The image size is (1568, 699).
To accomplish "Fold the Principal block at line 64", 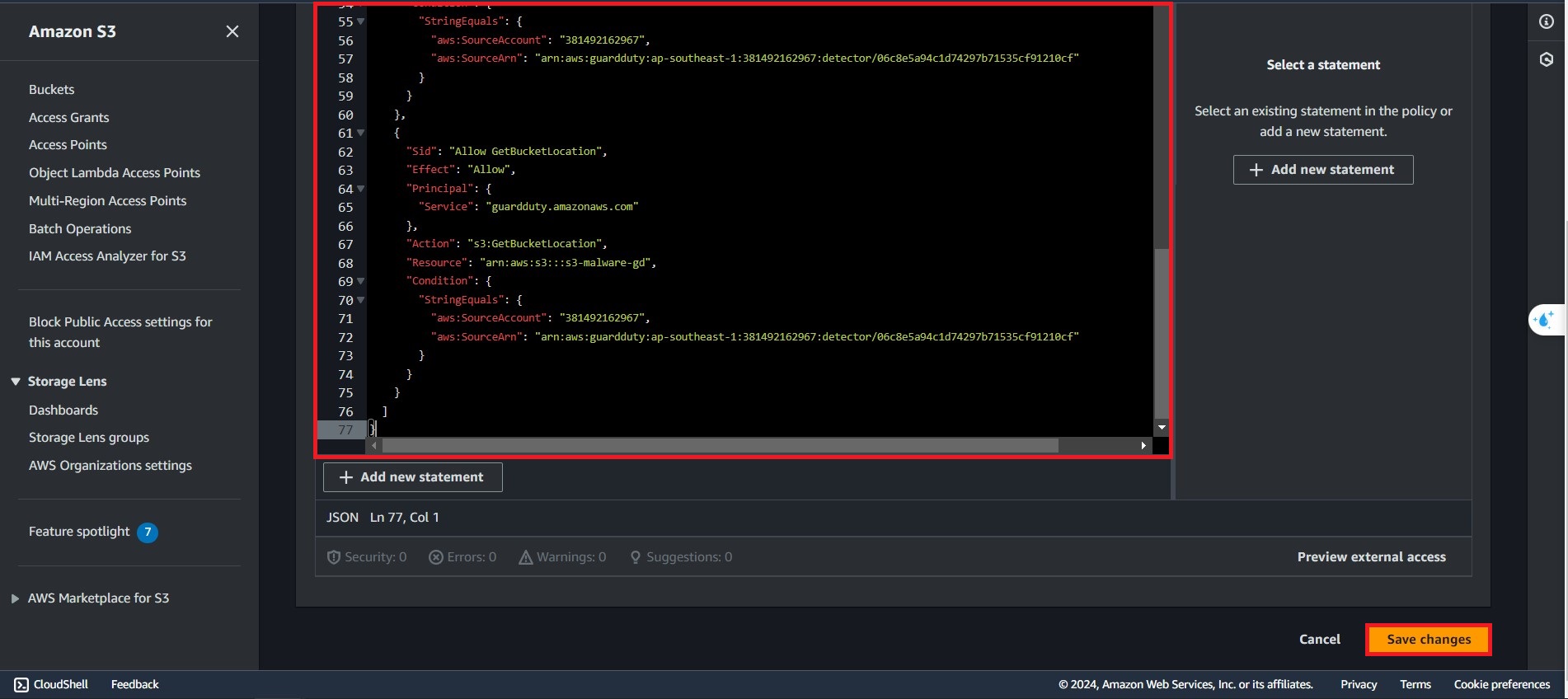I will pyautogui.click(x=361, y=189).
